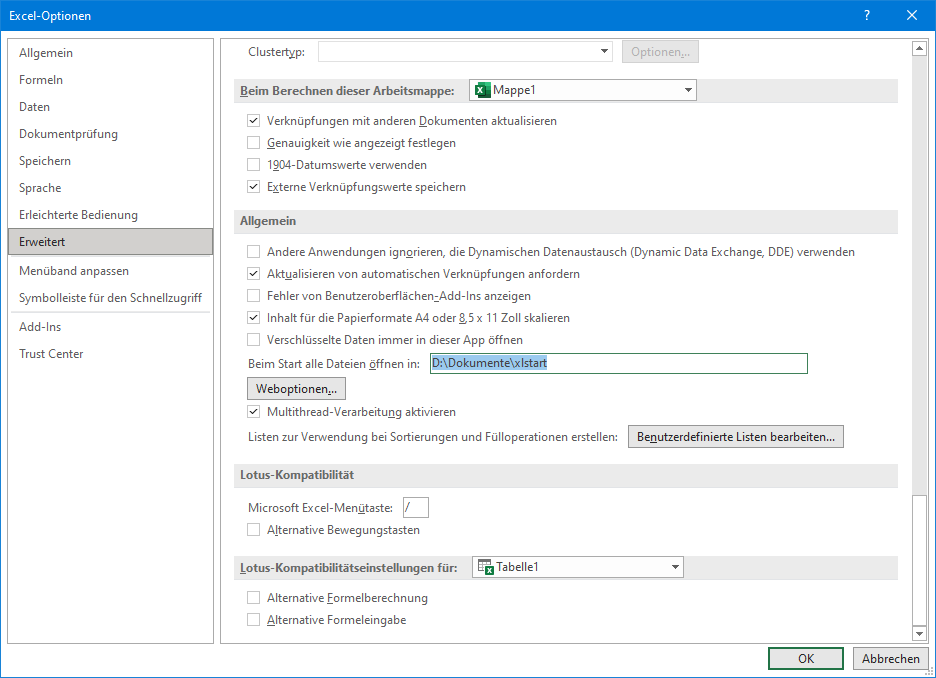Screen dimensions: 936x678
Task: Open the Formeln category
Action: pyautogui.click(x=110, y=79)
